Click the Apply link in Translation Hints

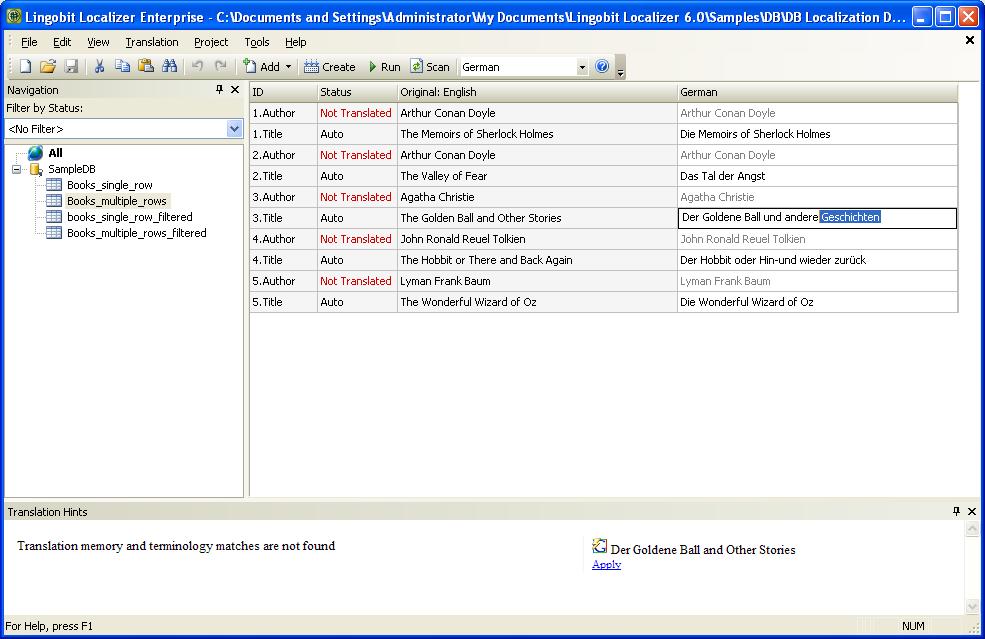605,565
